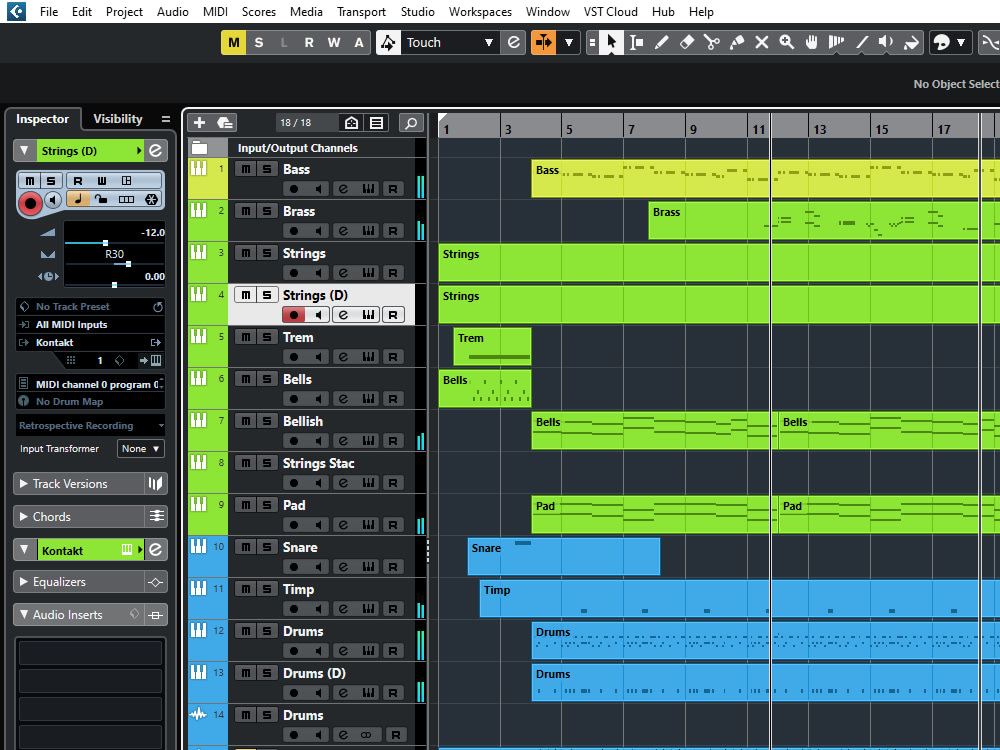Expand the Chords section
The image size is (1000, 750).
coord(24,516)
